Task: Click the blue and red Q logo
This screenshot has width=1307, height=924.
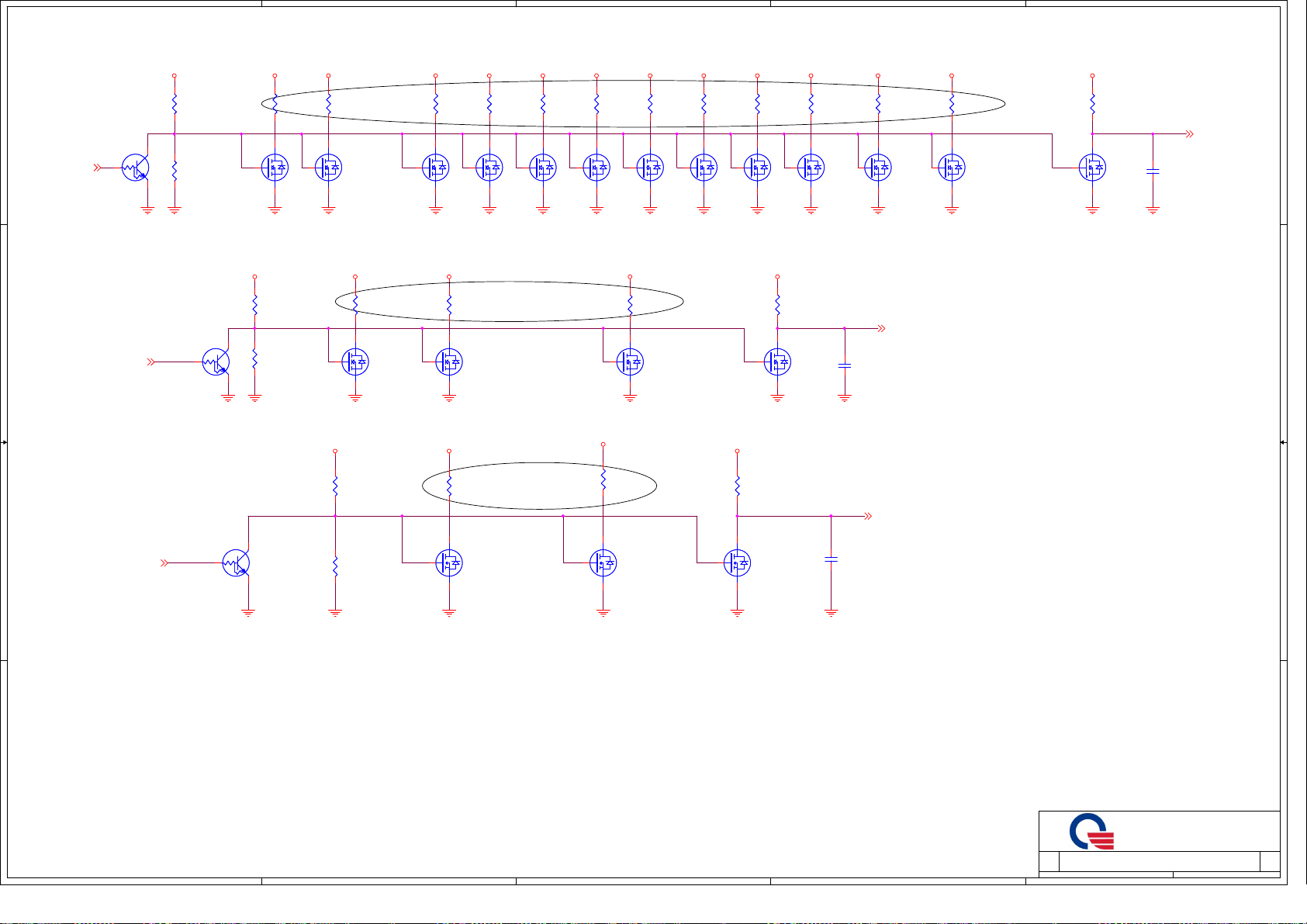Action: click(x=1092, y=832)
